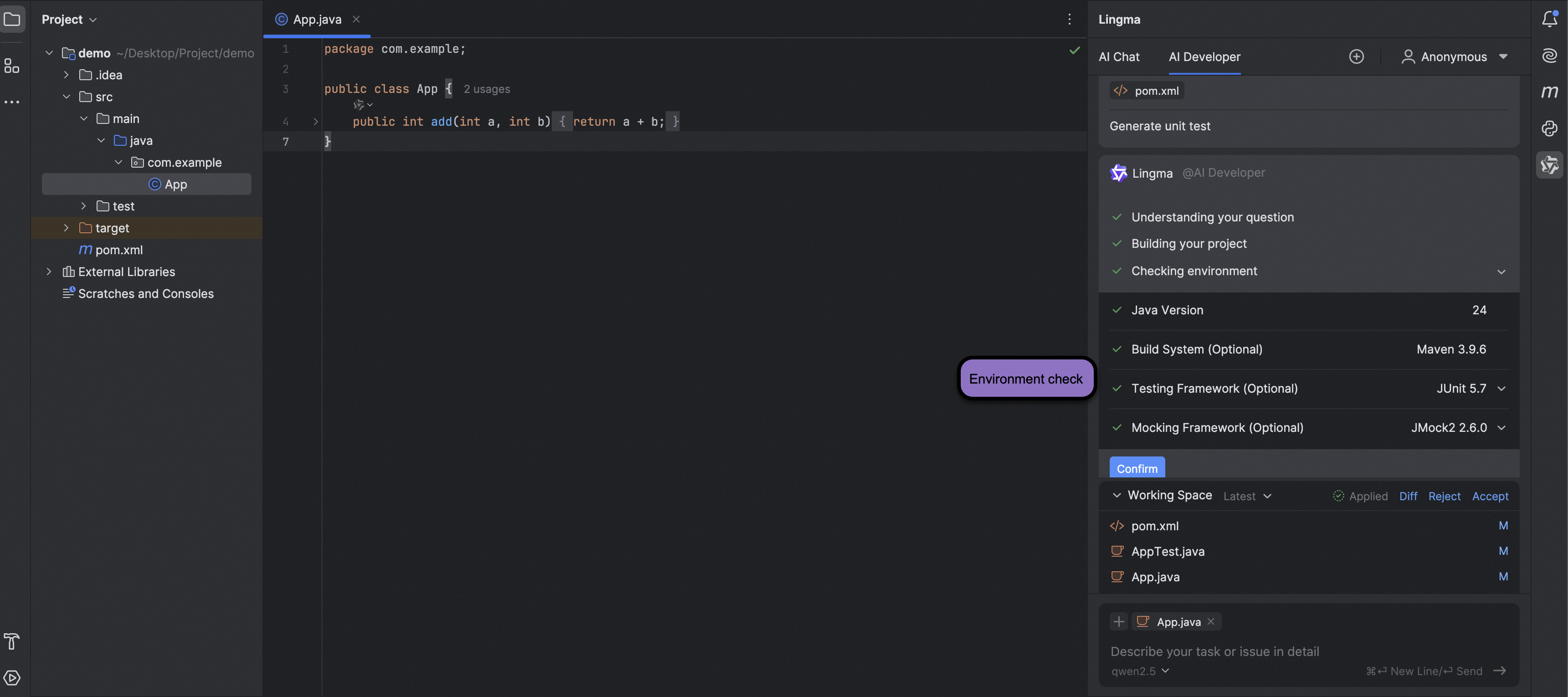The width and height of the screenshot is (1568, 697).
Task: Open AppTest.java in Working Space list
Action: [1309, 551]
